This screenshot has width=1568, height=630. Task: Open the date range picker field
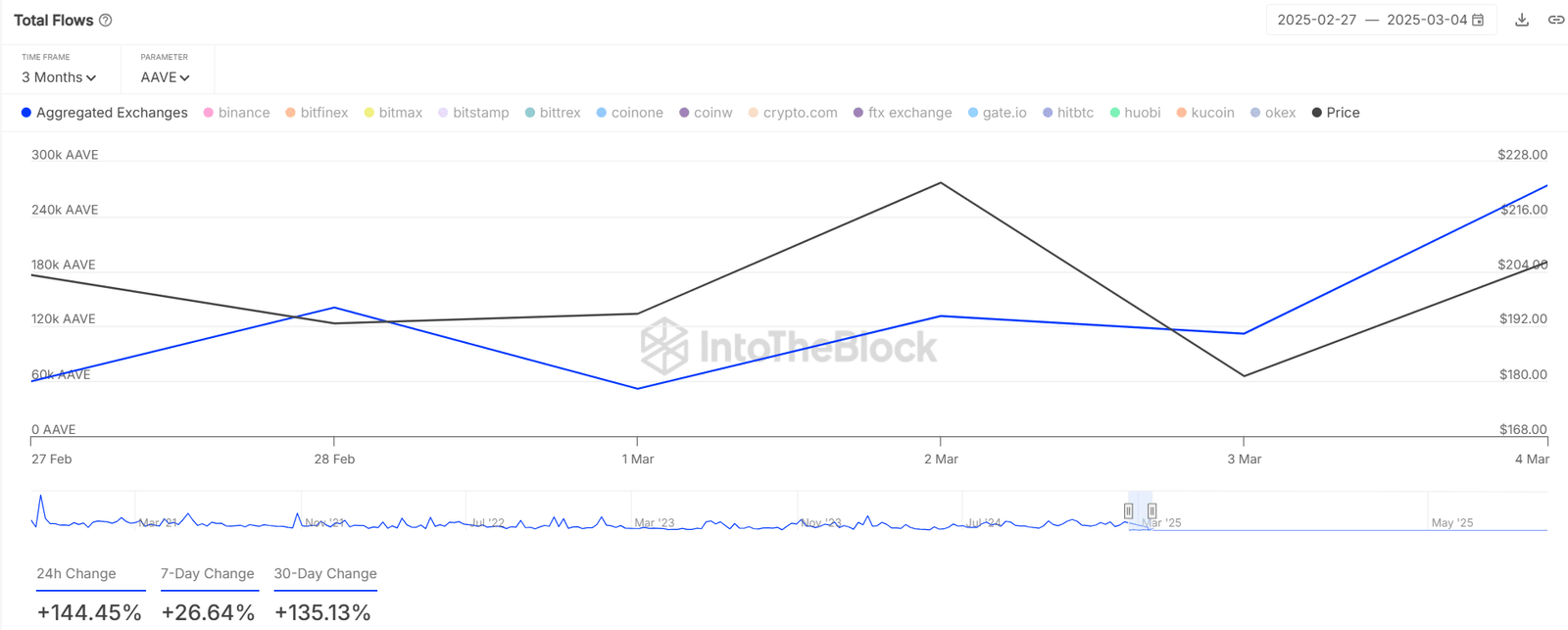tap(1381, 20)
